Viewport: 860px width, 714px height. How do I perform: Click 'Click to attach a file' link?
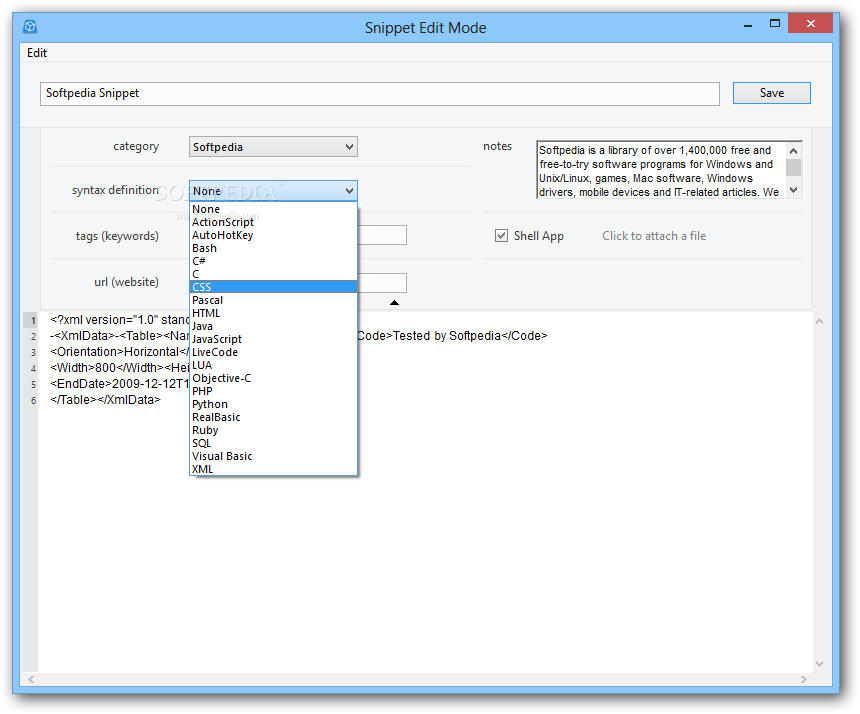pos(654,236)
